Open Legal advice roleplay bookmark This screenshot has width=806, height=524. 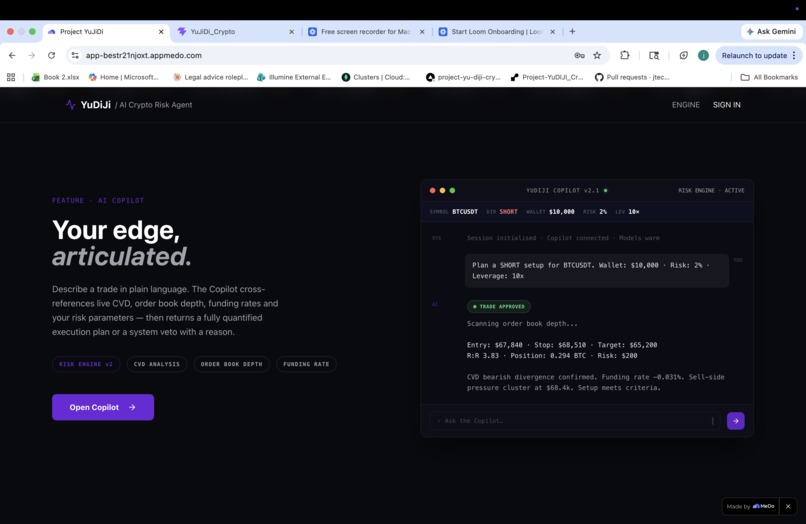210,77
